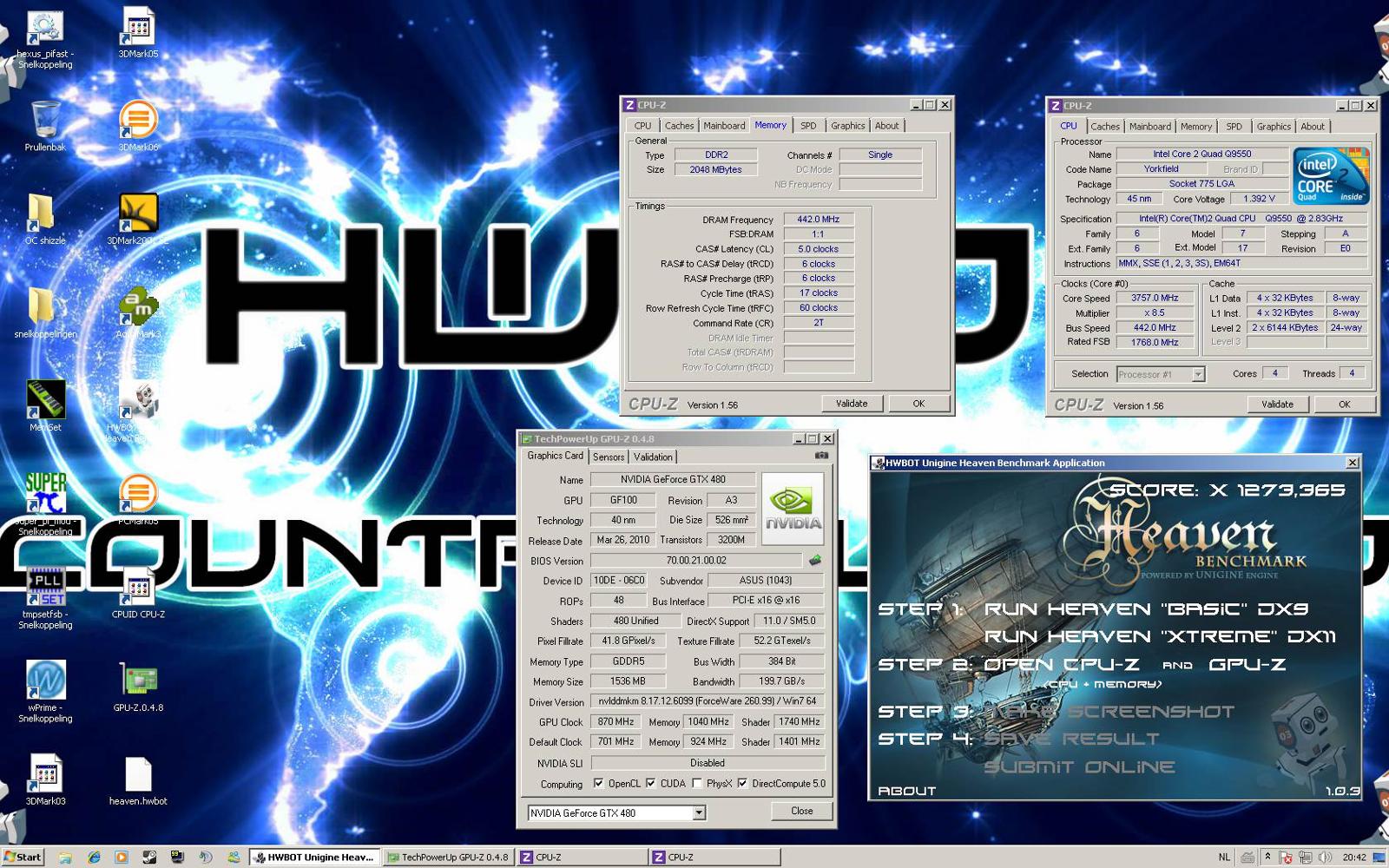Toggle the OpenCL checkbox in GPU-Z

598,783
